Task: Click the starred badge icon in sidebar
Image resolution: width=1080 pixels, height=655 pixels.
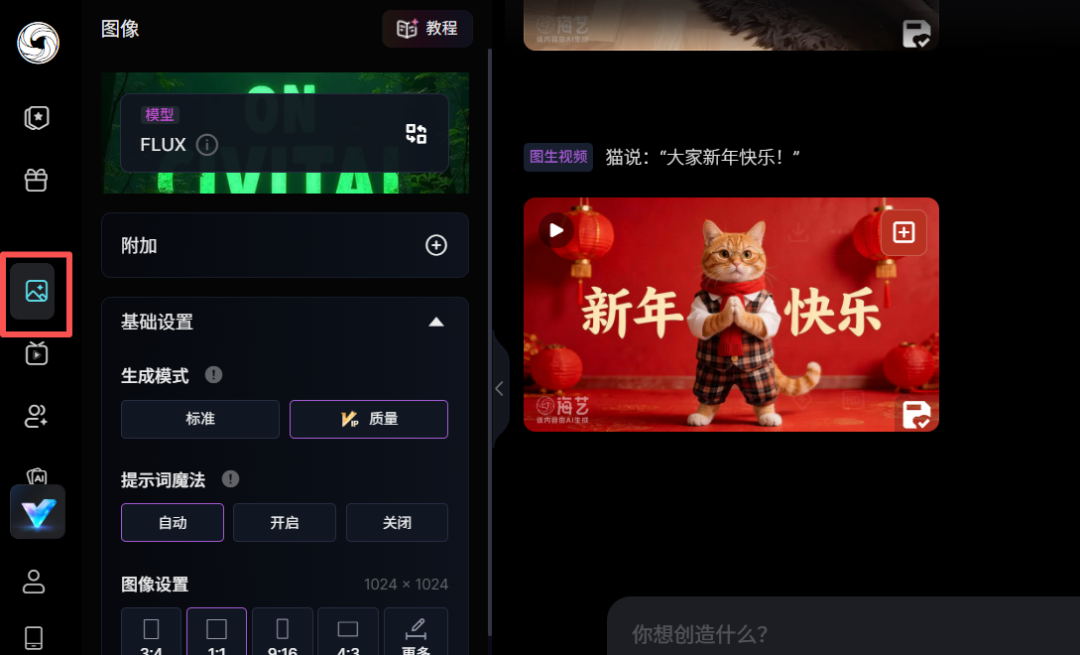Action: (x=37, y=117)
